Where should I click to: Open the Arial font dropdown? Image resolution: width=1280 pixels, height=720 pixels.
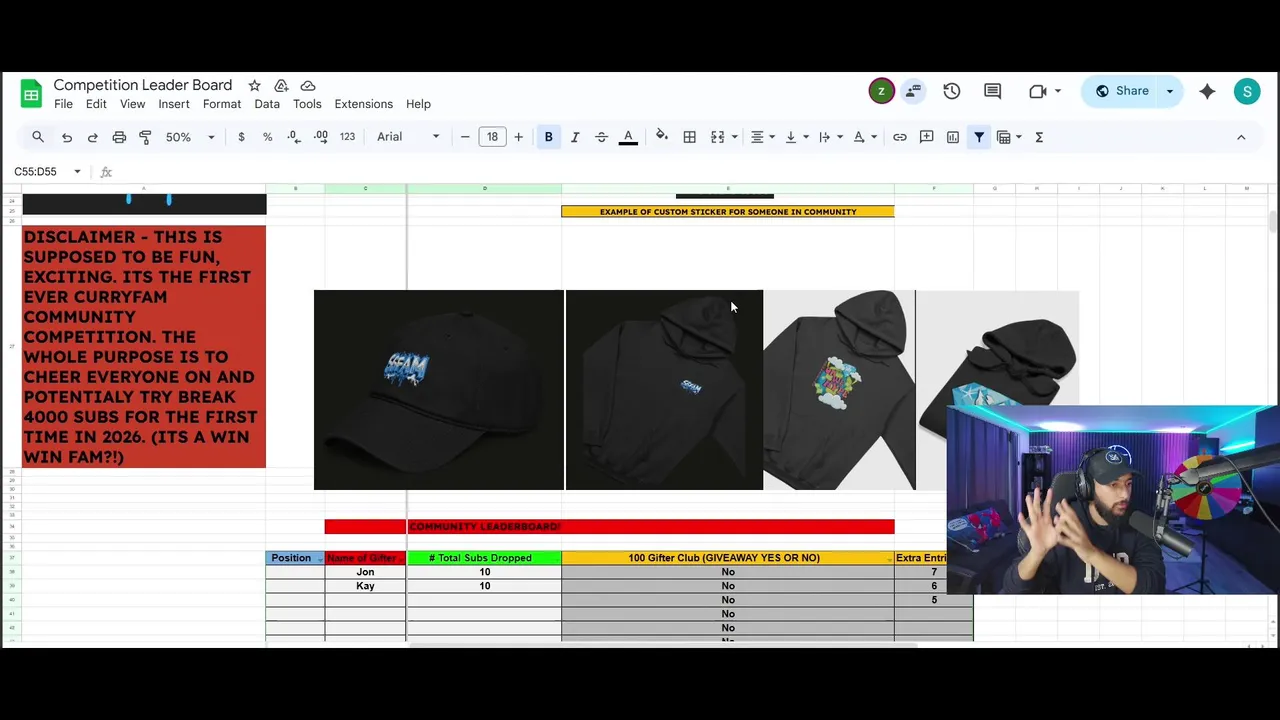408,137
